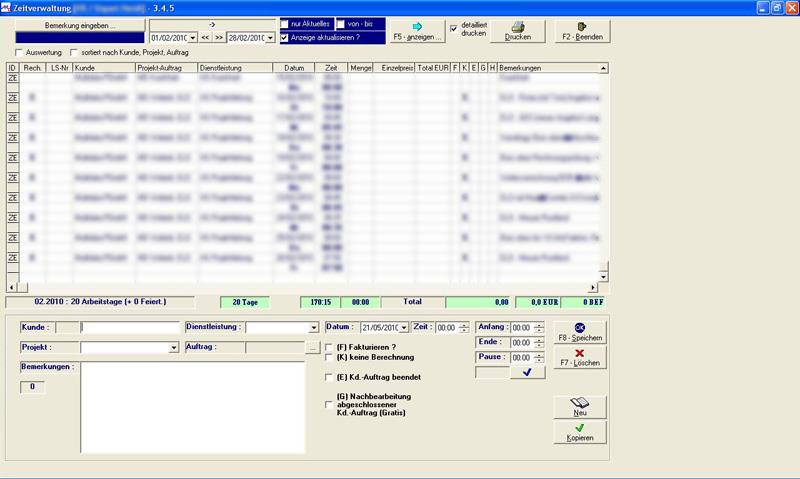Copy the entry with the Kopieren button
The image size is (800, 479).
click(580, 432)
